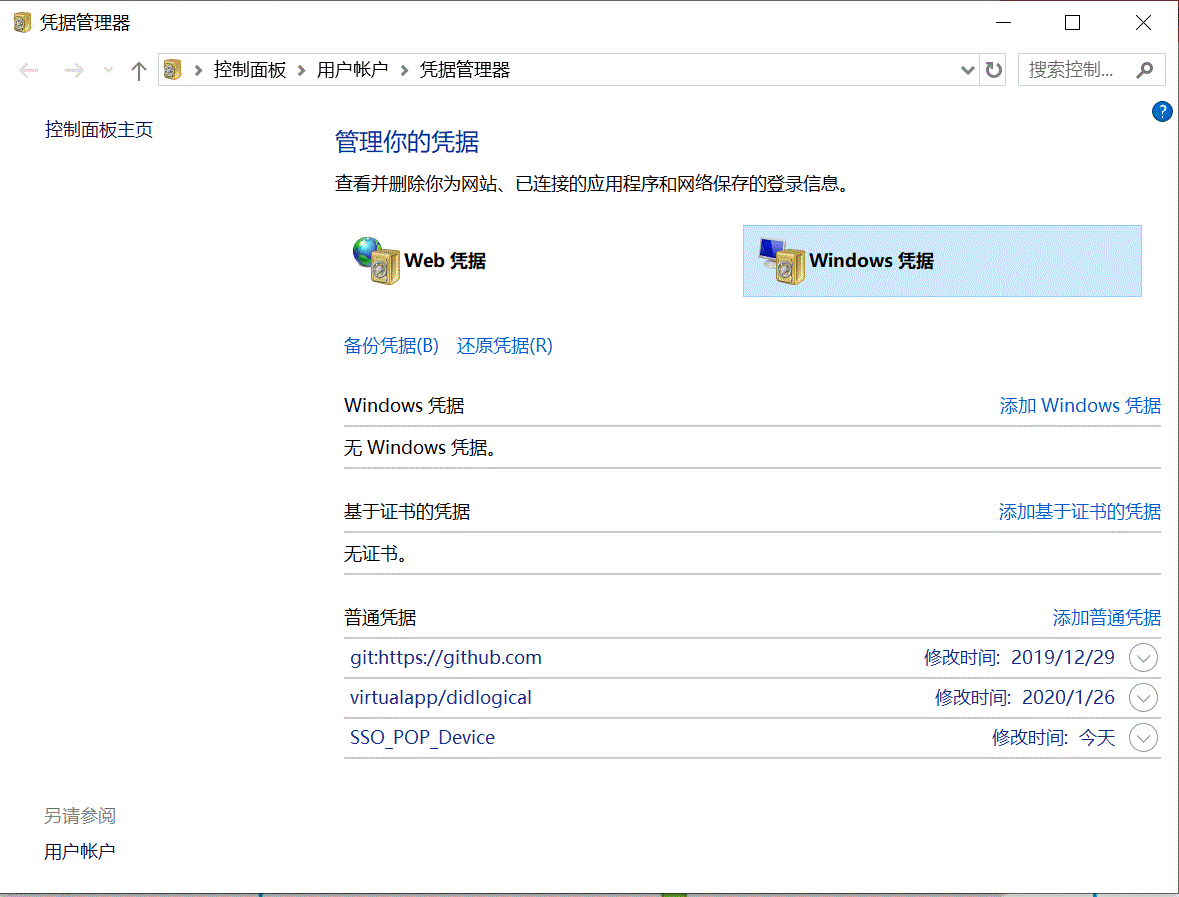Viewport: 1179px width, 897px height.
Task: Close the 凭据管理器 window
Action: [x=1143, y=23]
